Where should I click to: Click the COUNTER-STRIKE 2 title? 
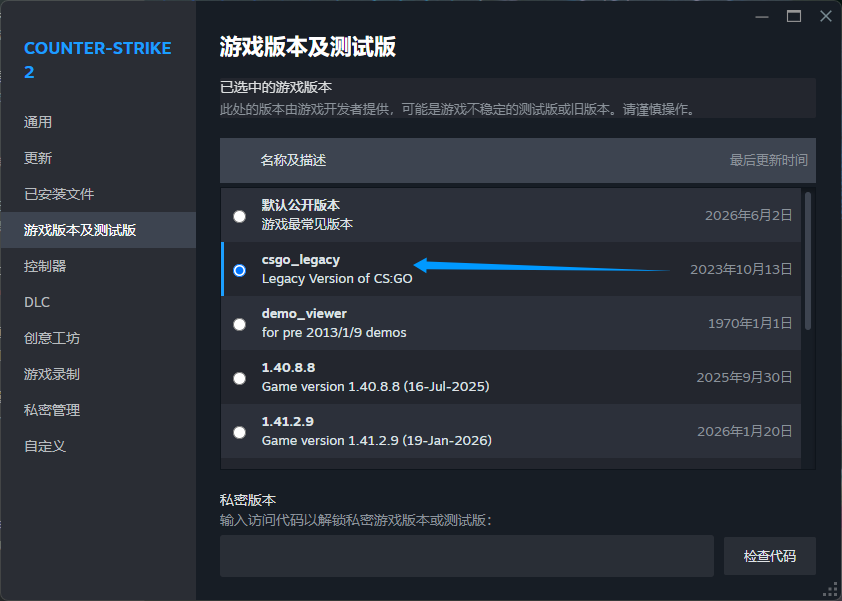98,60
